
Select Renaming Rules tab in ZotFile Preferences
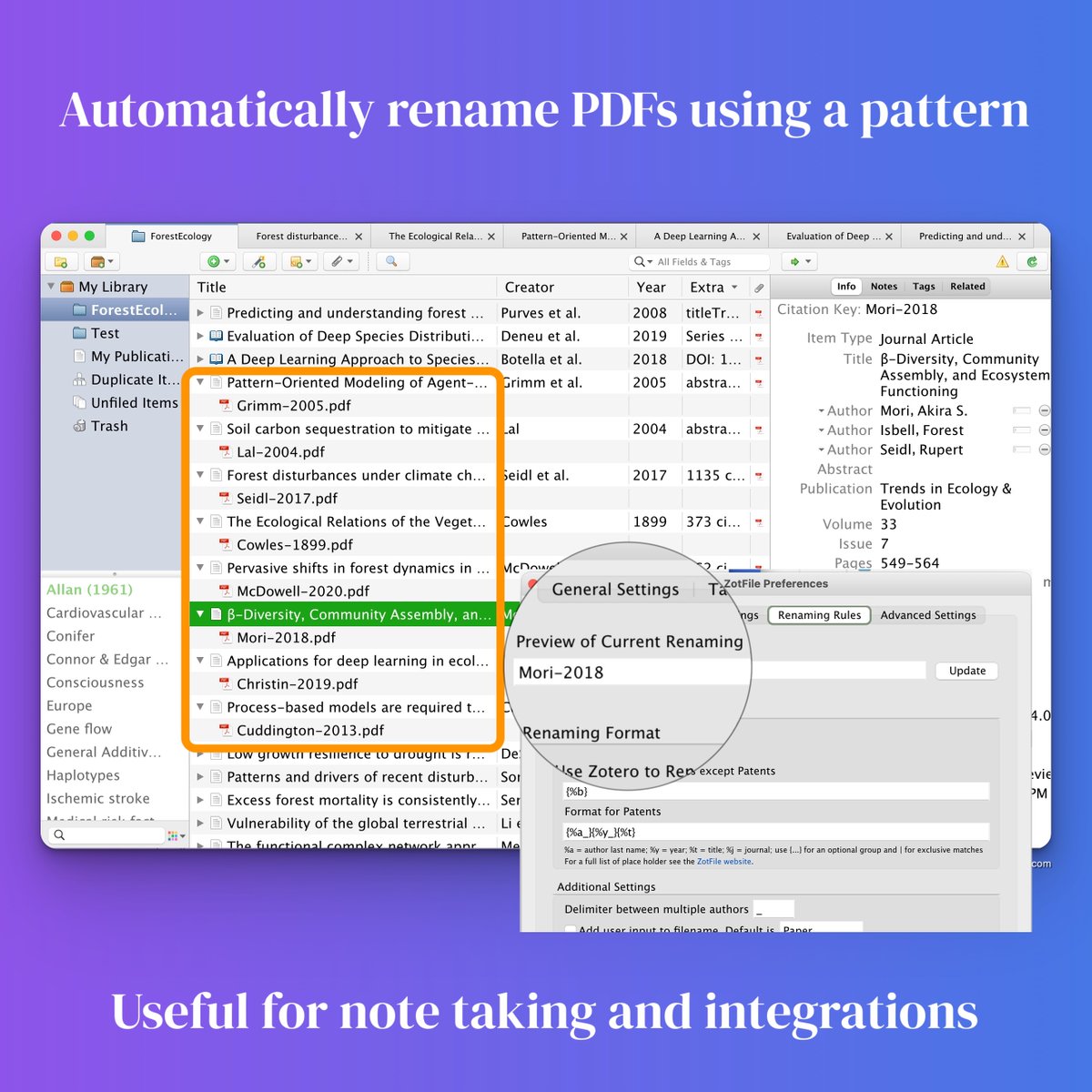819,615
